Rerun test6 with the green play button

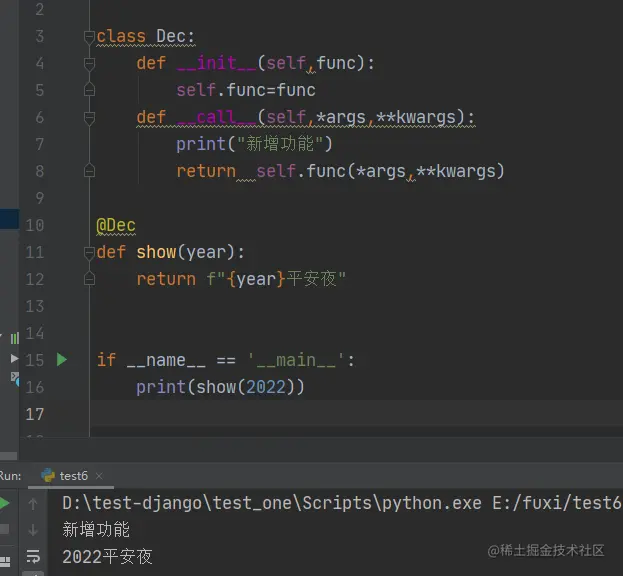click(x=4, y=503)
